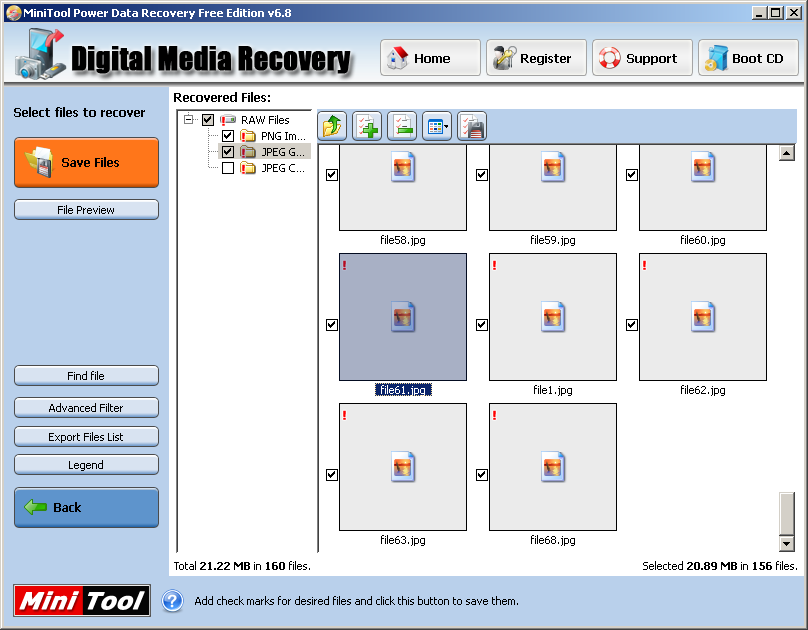Select the JPEG G... folder in tree

coord(283,152)
